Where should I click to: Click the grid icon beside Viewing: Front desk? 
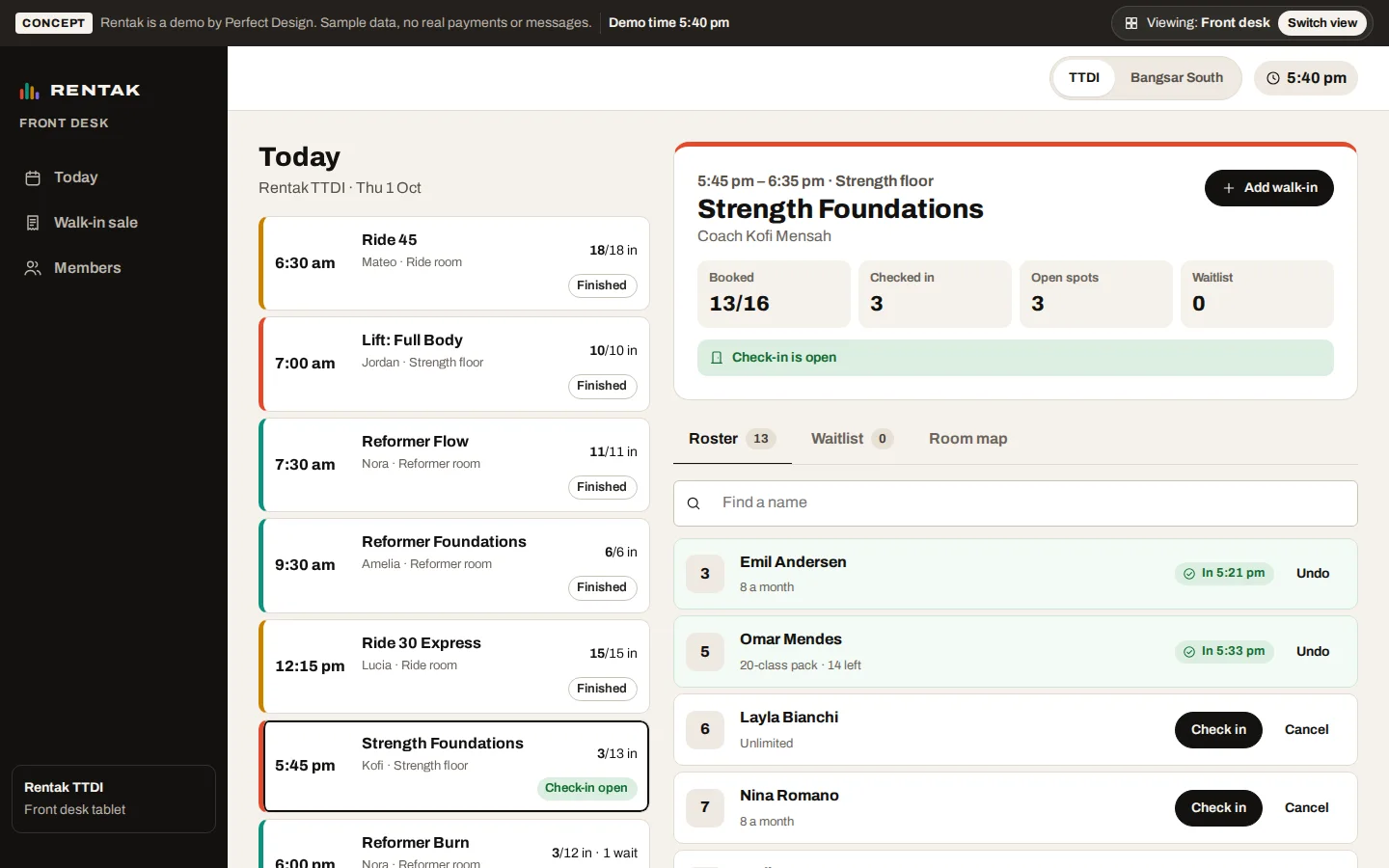point(1131,23)
